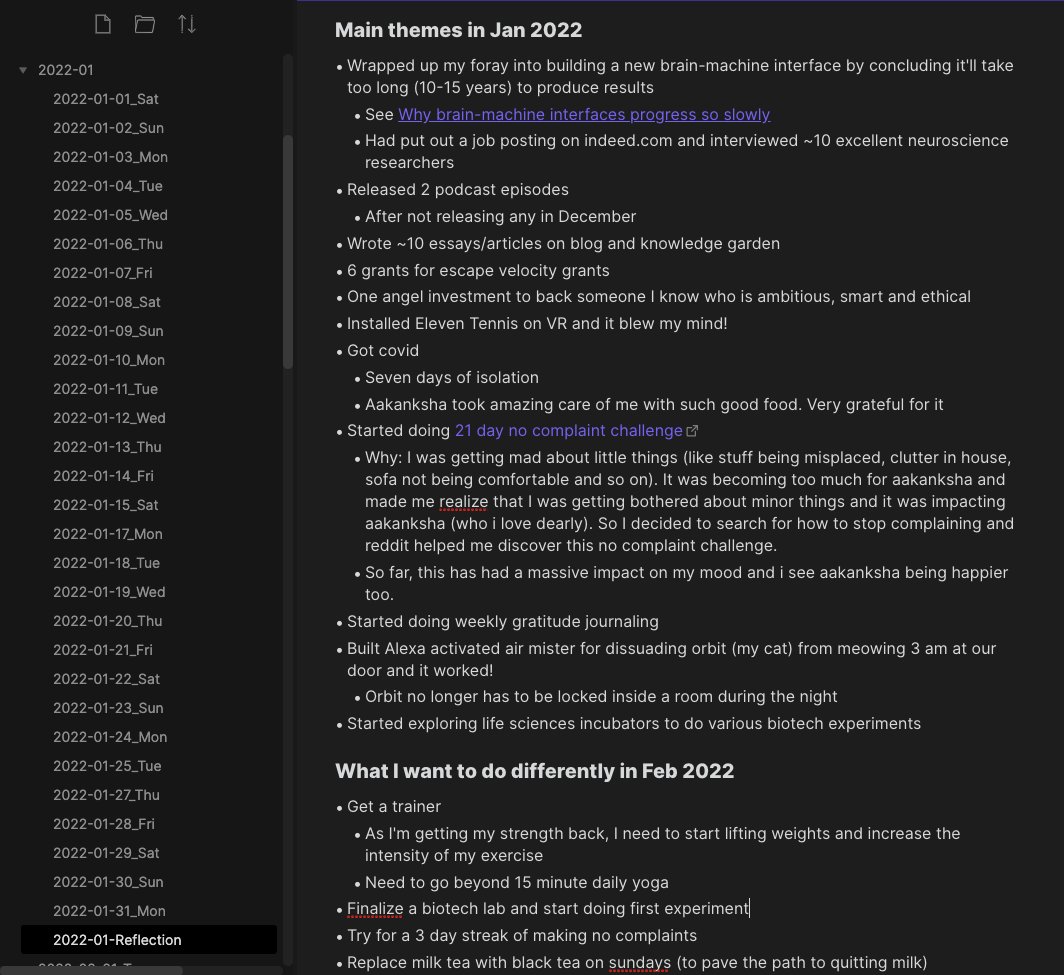Click 'Need to go beyond 15 minute daily yoga'
The image size is (1064, 975).
516,882
